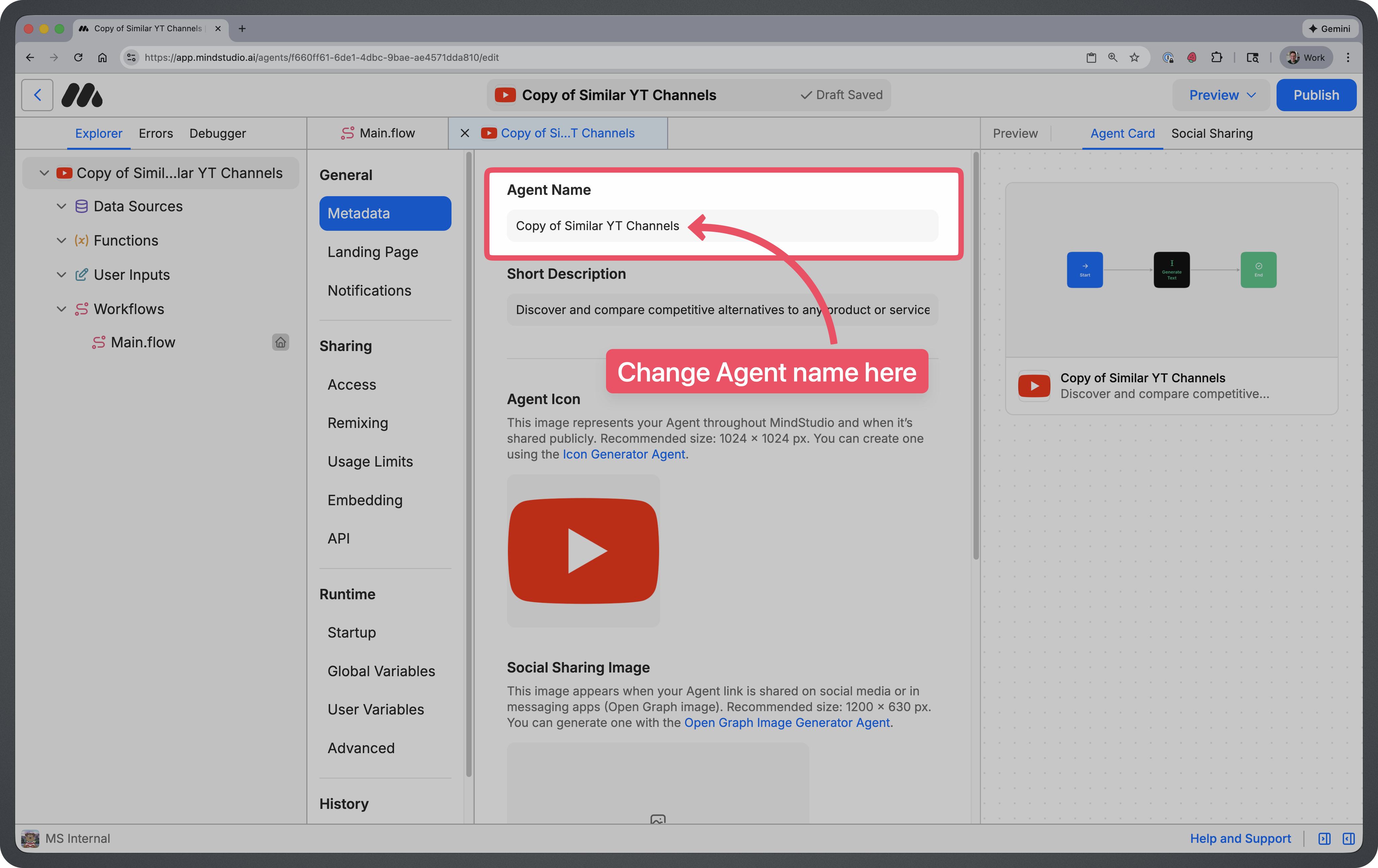Open the Debugger tab
1378x868 pixels.
click(x=217, y=133)
